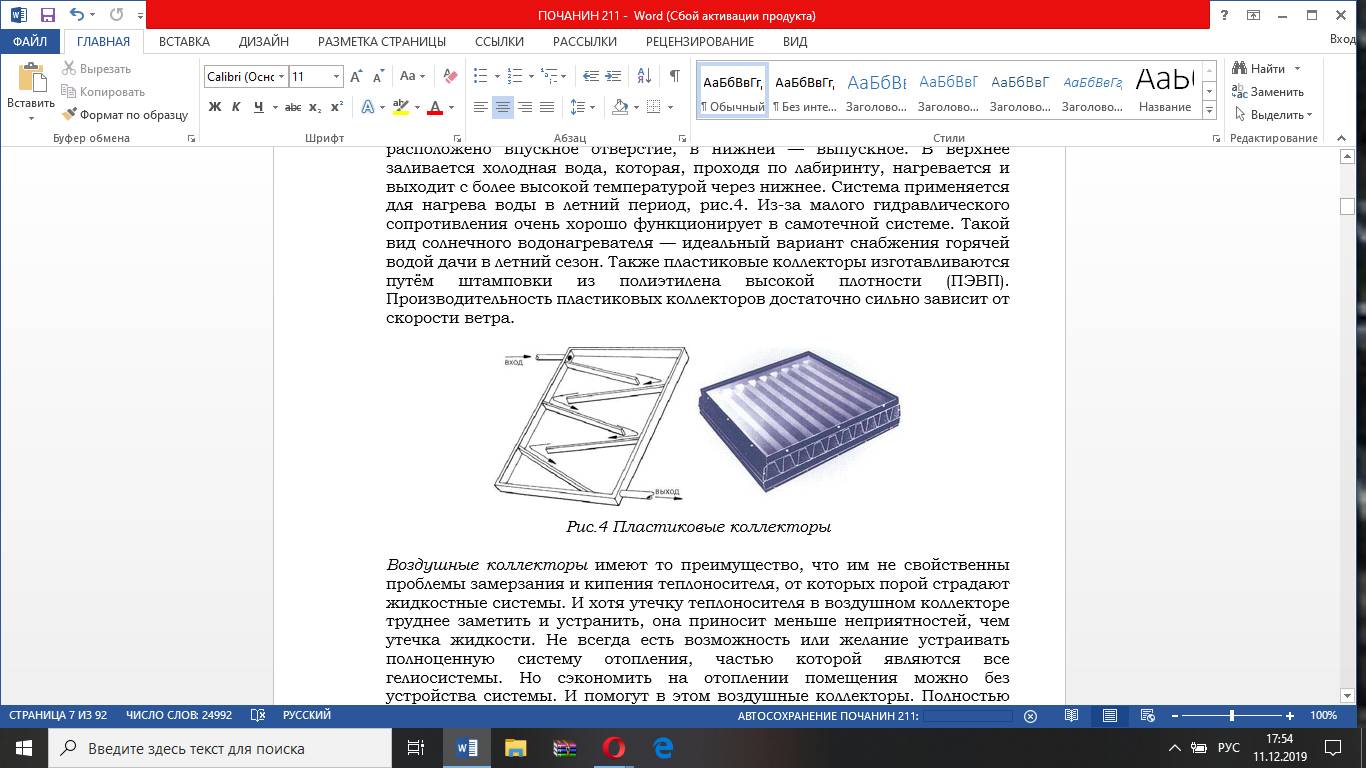Increase paragraph indent
This screenshot has height=768, width=1366.
tap(614, 76)
